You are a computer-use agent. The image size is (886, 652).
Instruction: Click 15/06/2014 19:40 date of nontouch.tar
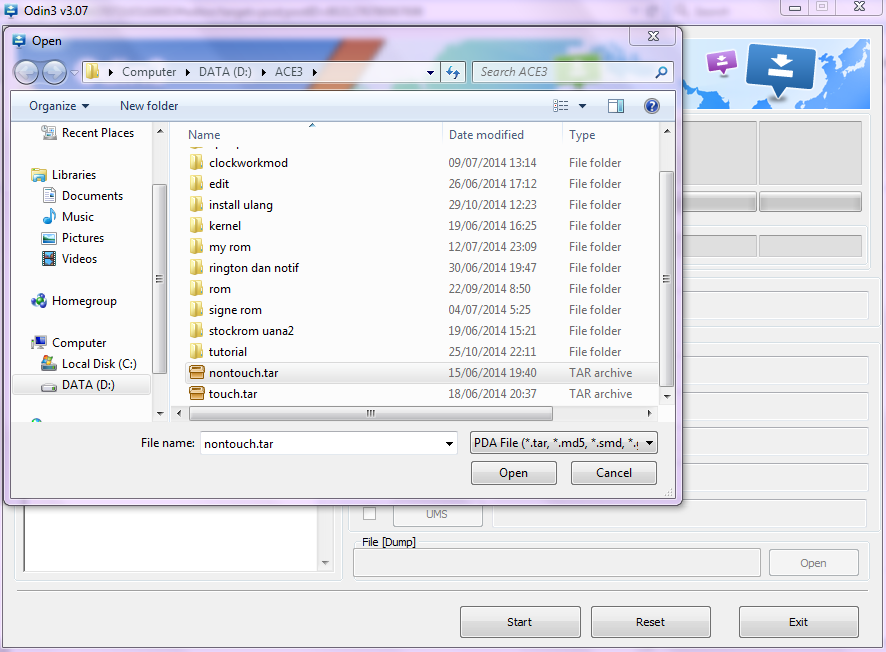[x=492, y=373]
